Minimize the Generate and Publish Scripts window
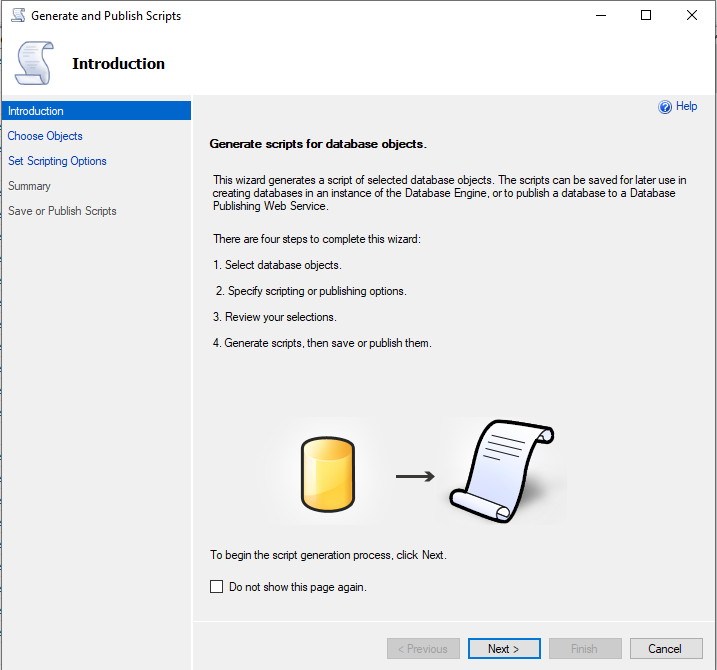This screenshot has height=670, width=717. pyautogui.click(x=600, y=16)
